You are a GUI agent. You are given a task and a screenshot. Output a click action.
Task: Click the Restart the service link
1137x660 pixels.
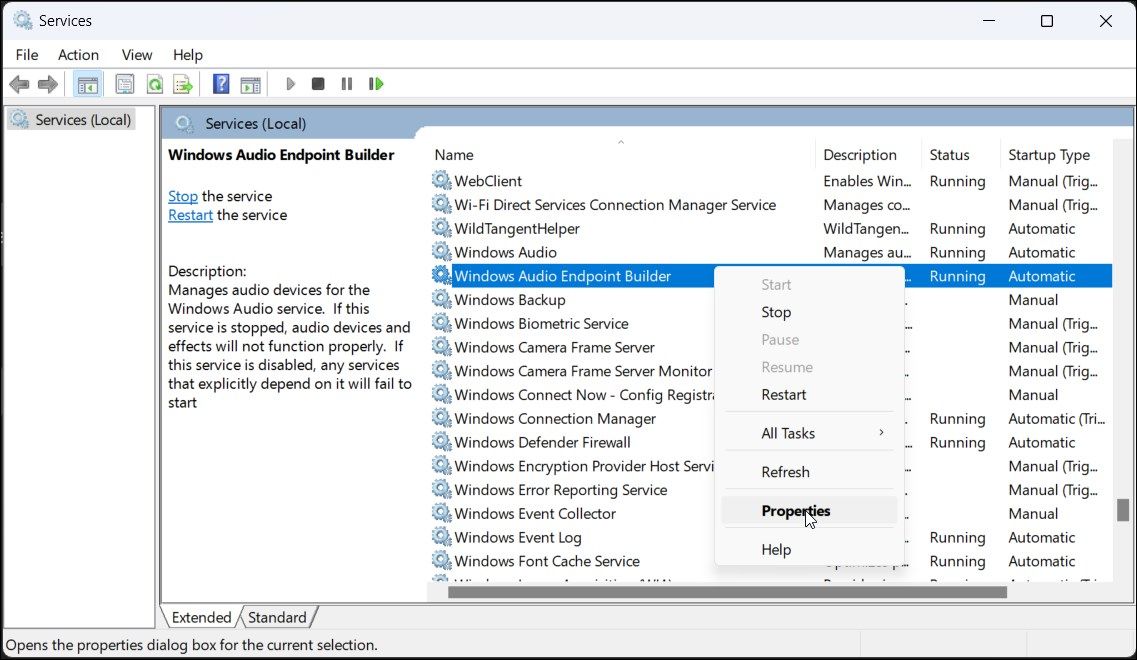click(190, 214)
